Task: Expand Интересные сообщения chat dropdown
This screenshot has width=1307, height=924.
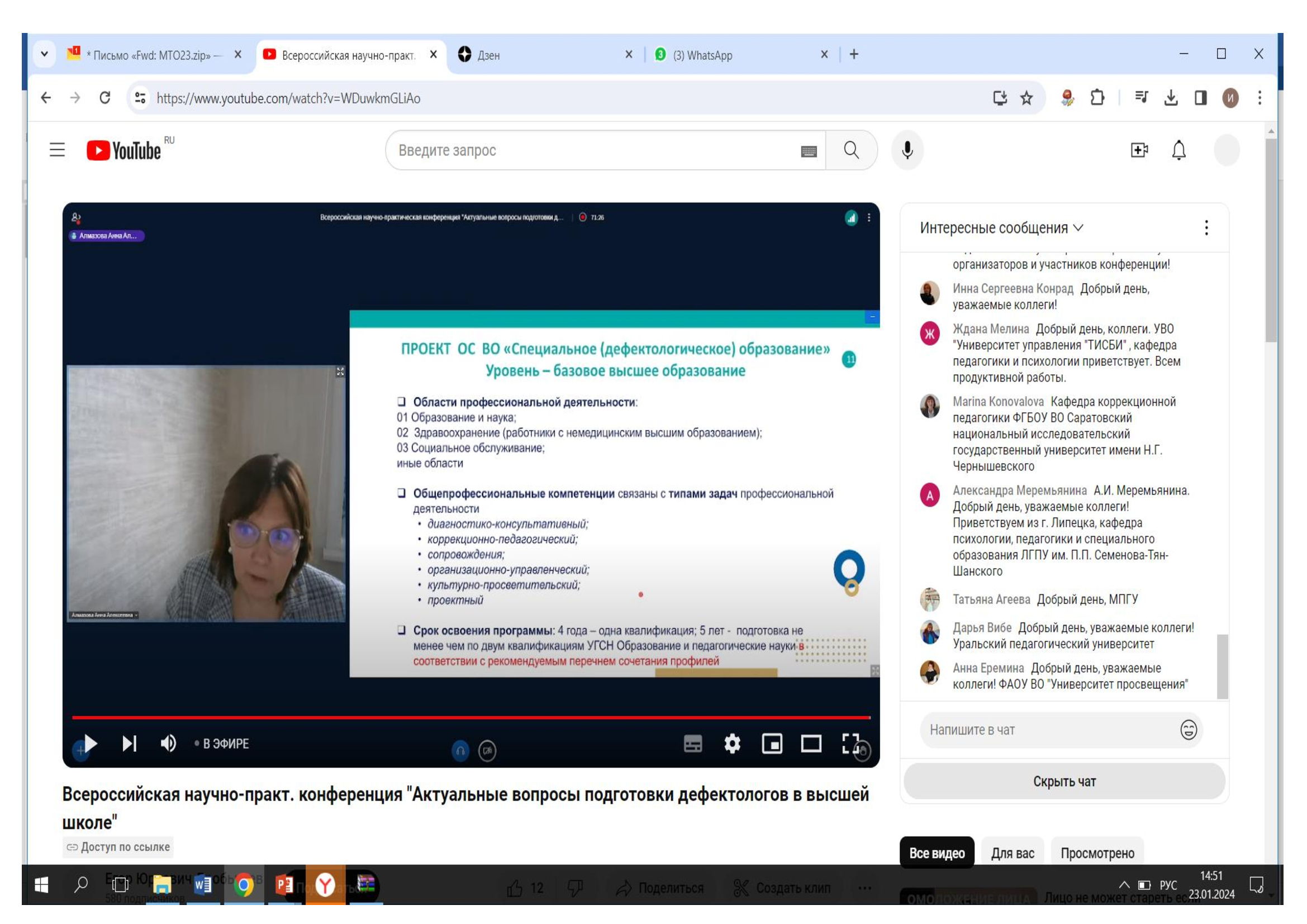Action: click(1001, 228)
